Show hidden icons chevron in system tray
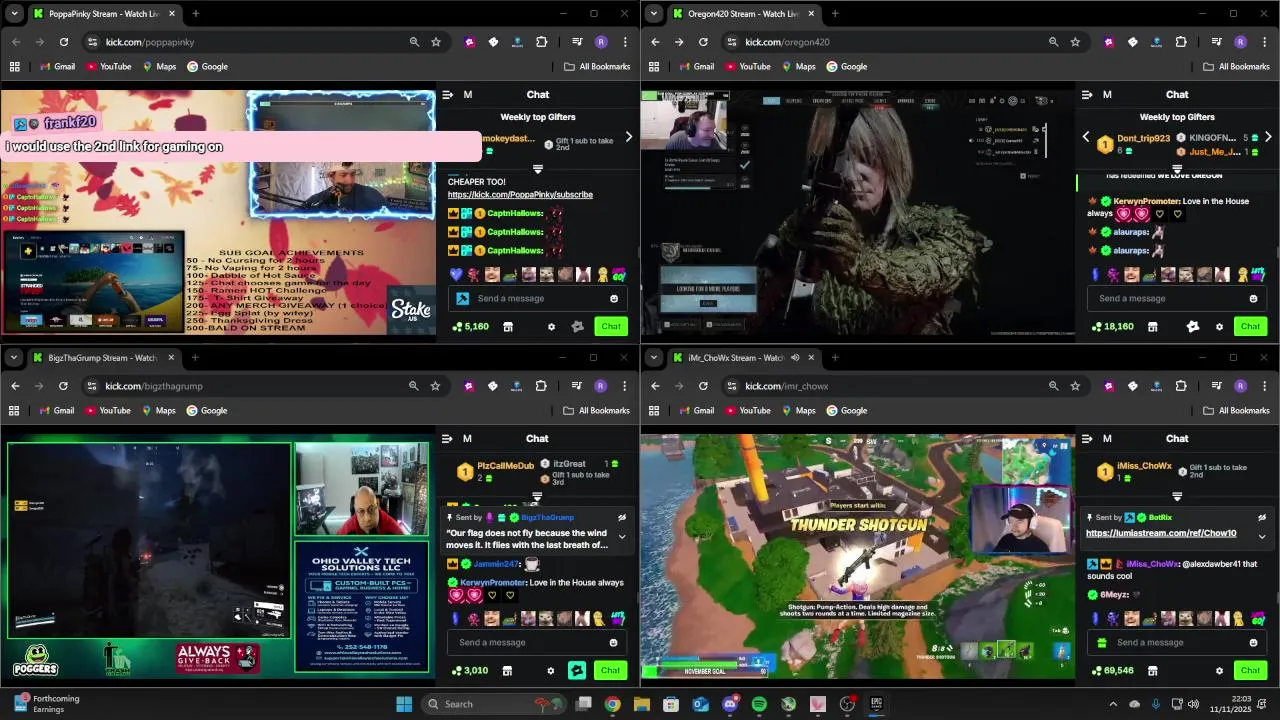The height and width of the screenshot is (720, 1280). 1113,704
